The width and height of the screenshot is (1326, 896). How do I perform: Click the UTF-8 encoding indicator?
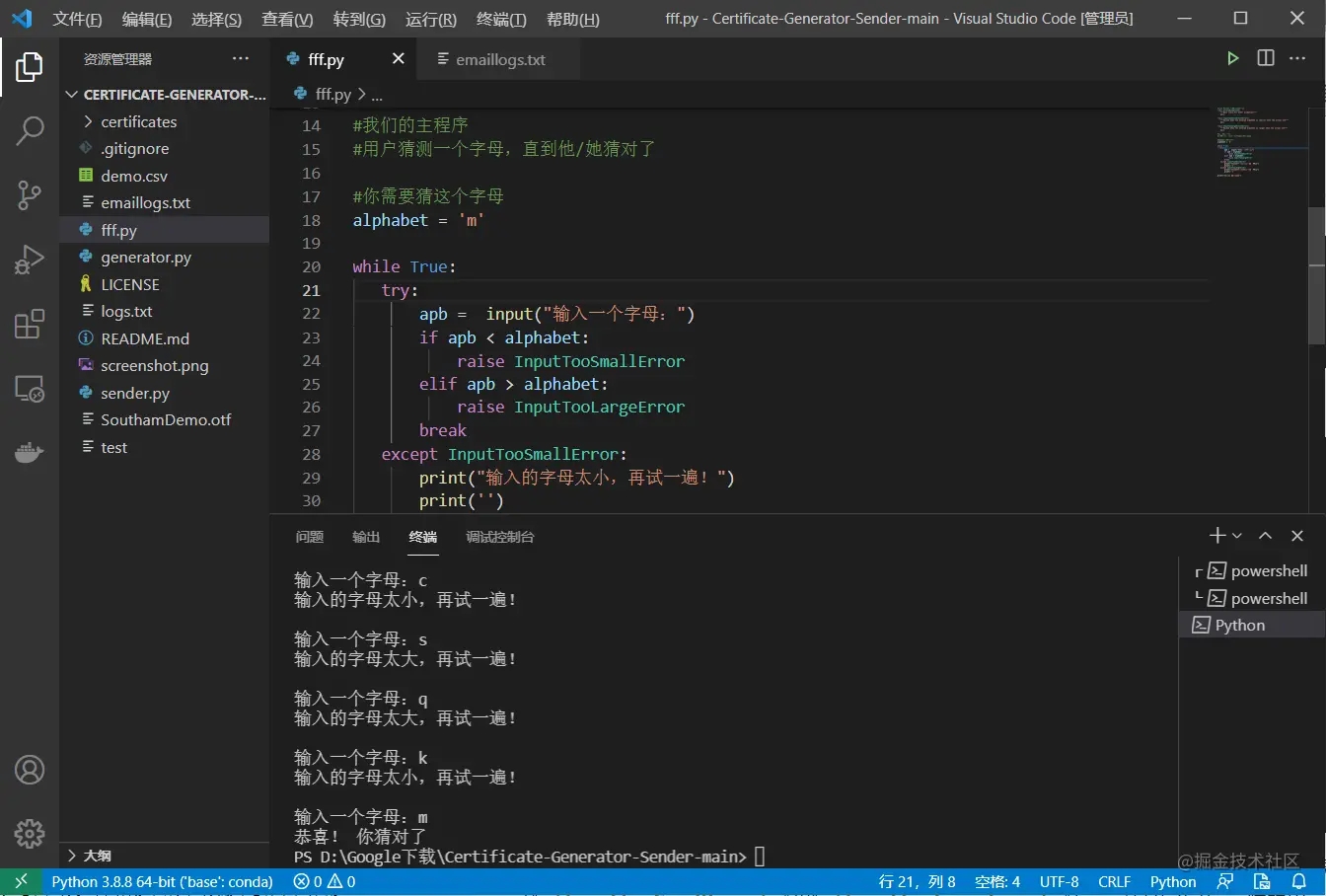point(1059,881)
